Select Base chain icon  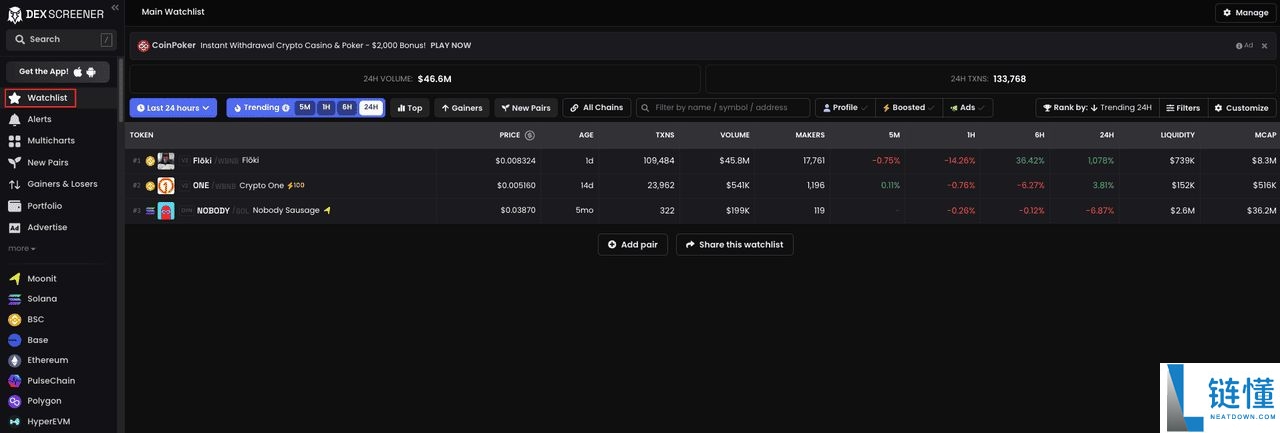tap(15, 340)
